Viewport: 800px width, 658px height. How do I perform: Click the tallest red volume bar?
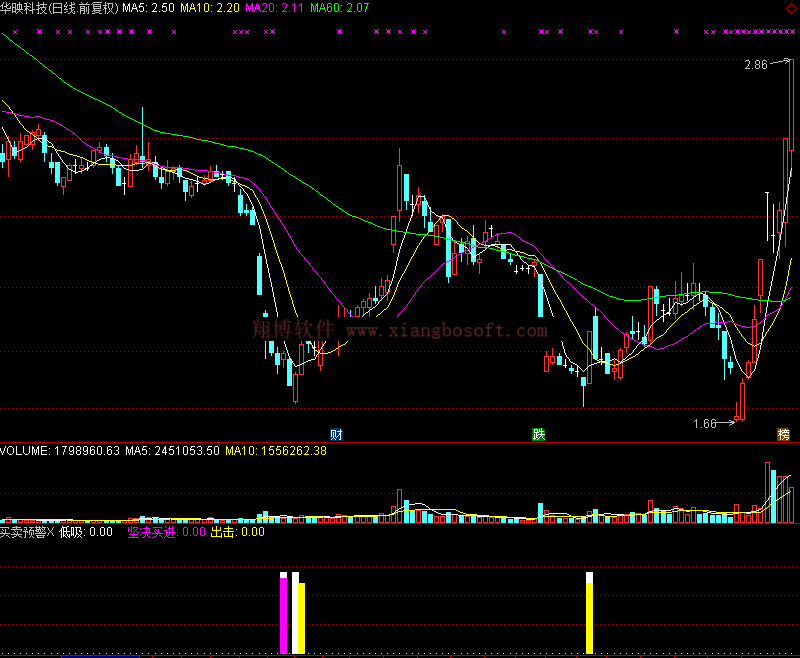(767, 493)
